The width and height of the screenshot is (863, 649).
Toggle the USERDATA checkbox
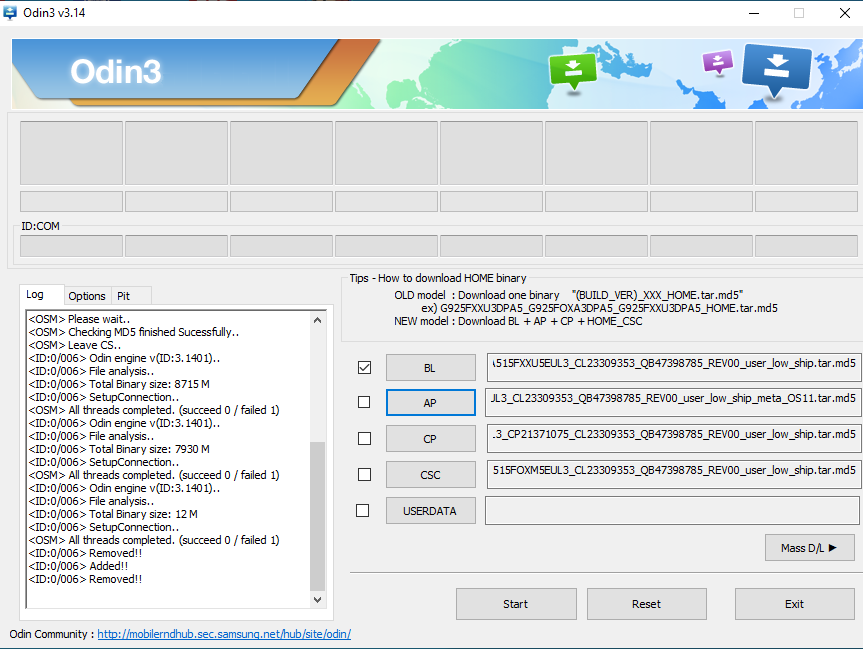click(364, 510)
